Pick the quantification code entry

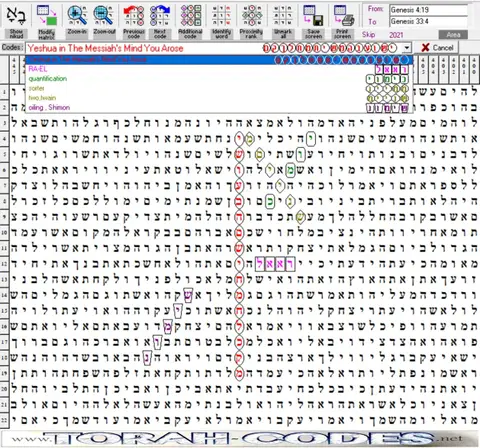219,79
